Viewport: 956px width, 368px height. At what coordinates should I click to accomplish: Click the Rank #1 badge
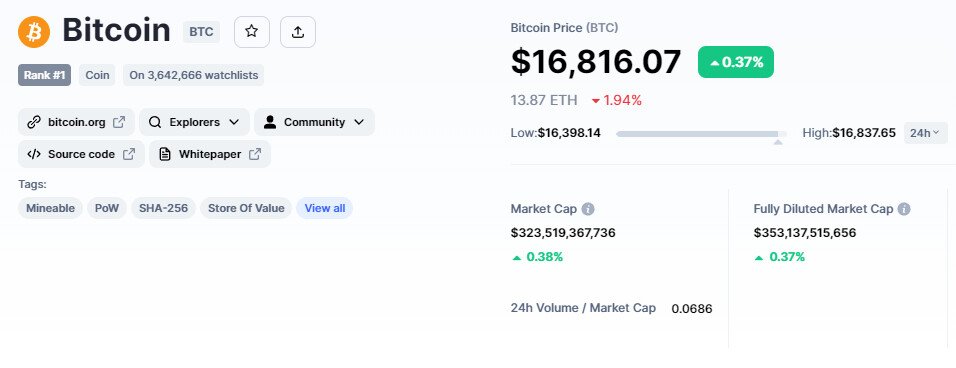pyautogui.click(x=45, y=76)
